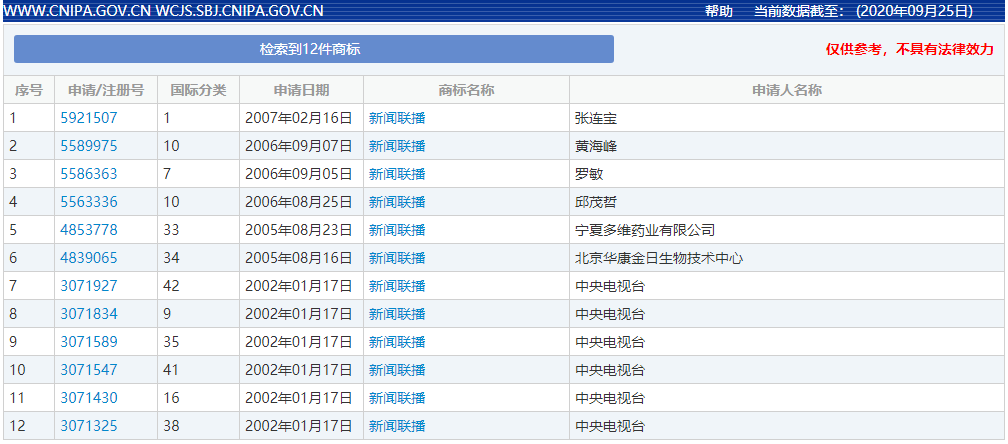Select date 2007年02月16日
Screen dimensions: 1008x444
299,118
